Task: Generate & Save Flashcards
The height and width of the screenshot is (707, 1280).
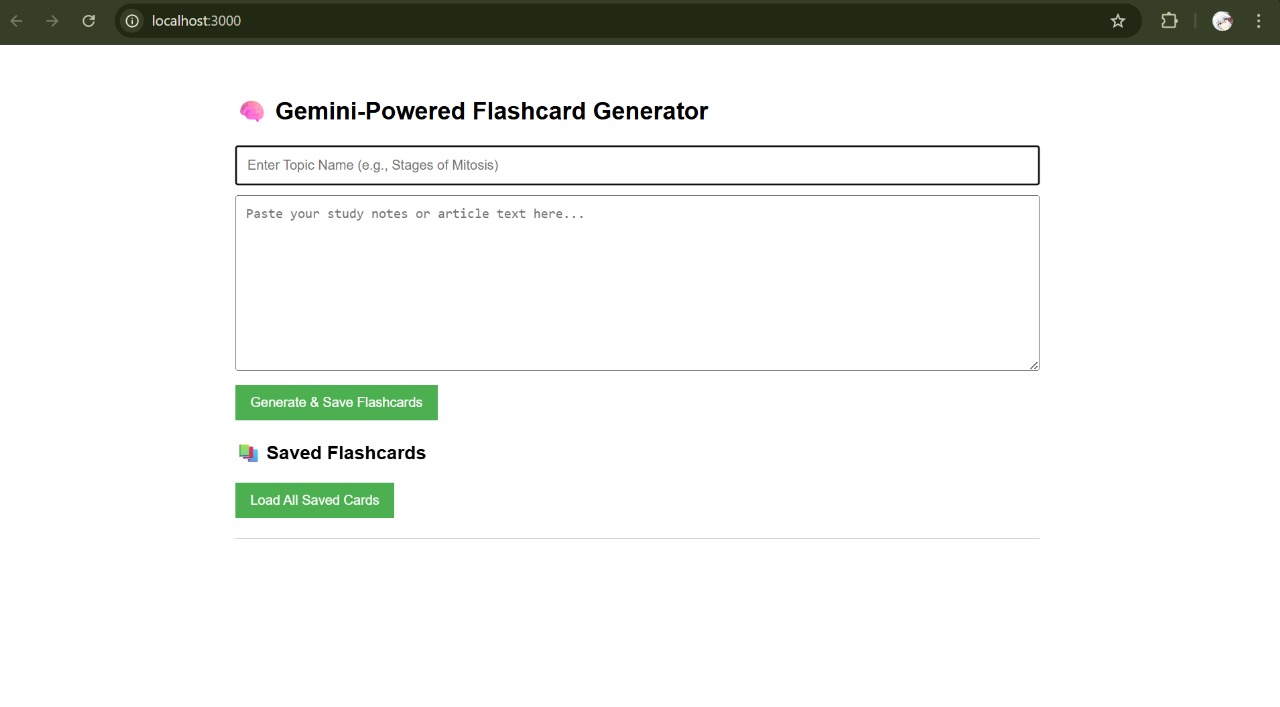Action: point(336,402)
